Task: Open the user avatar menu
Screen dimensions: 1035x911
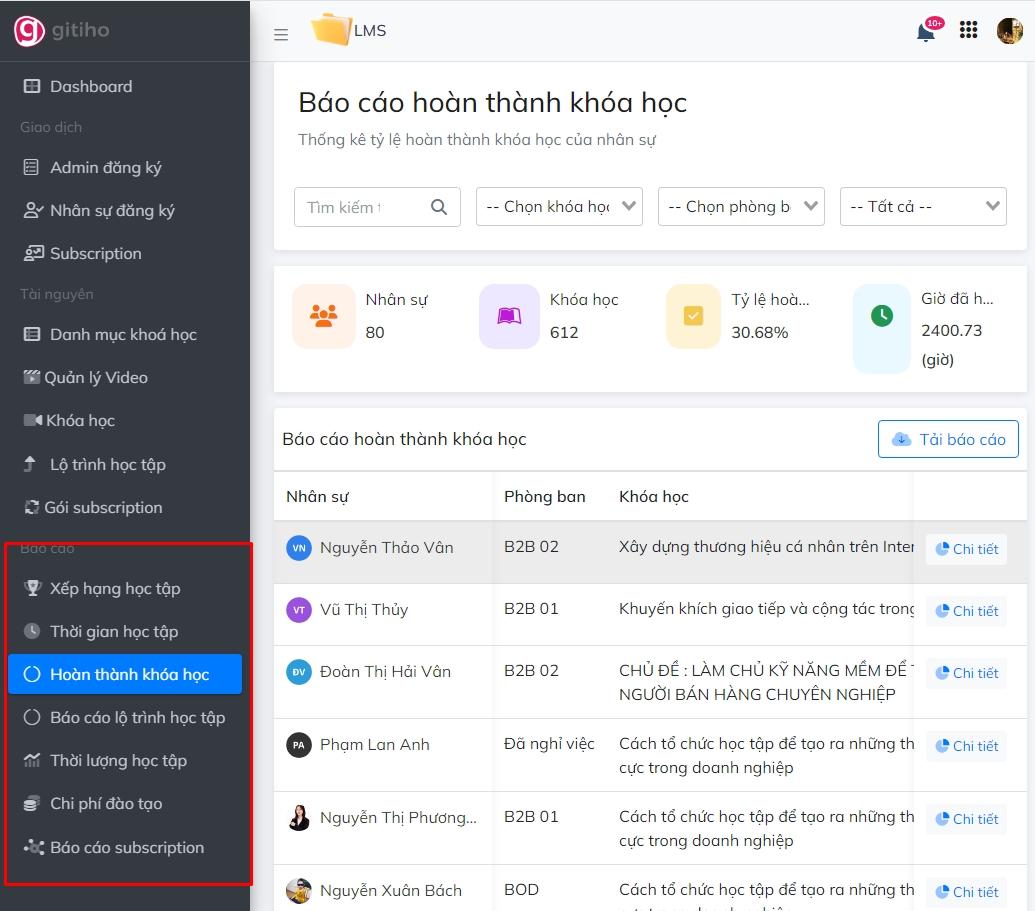Action: click(x=1007, y=30)
